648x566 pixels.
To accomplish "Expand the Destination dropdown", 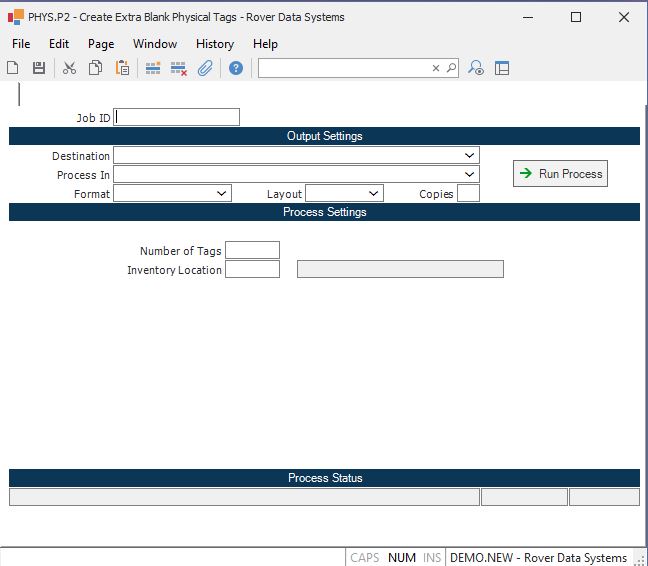I will point(469,156).
